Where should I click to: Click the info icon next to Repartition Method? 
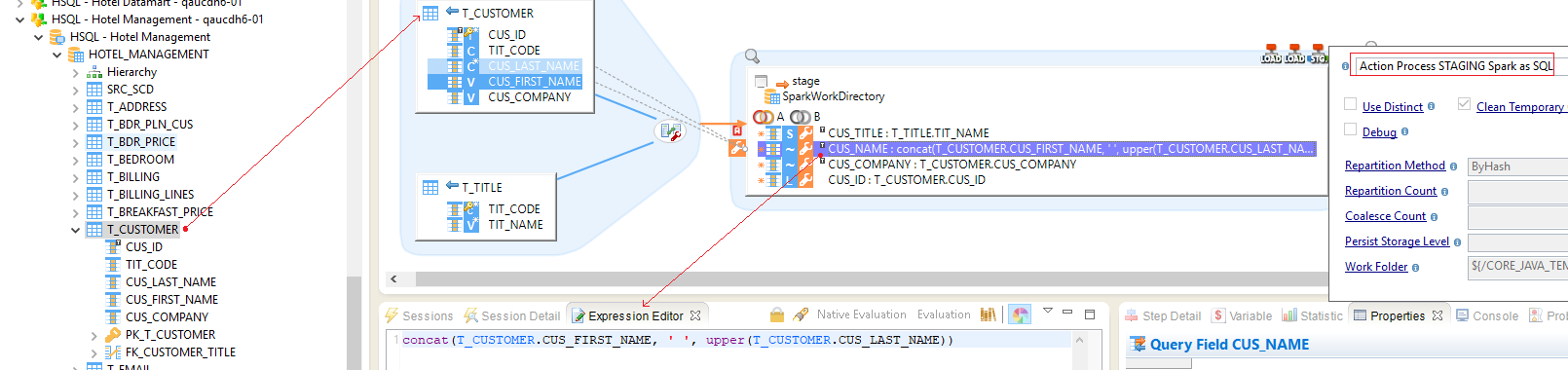pos(1453,166)
